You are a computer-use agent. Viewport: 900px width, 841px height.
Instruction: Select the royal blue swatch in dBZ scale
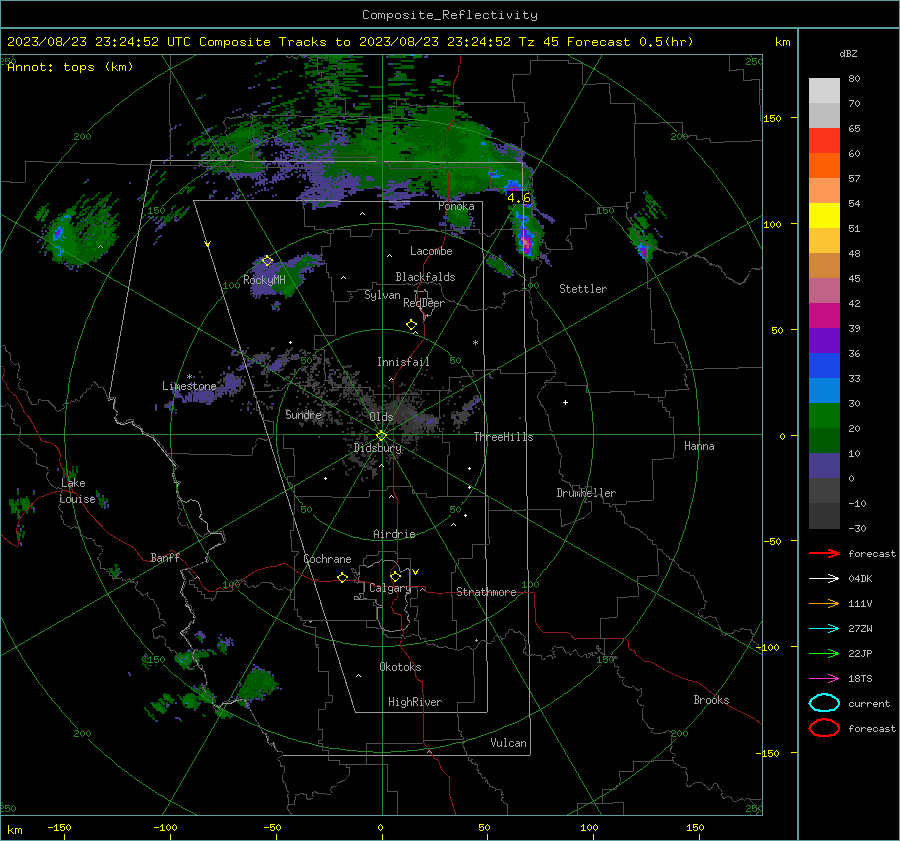[824, 365]
